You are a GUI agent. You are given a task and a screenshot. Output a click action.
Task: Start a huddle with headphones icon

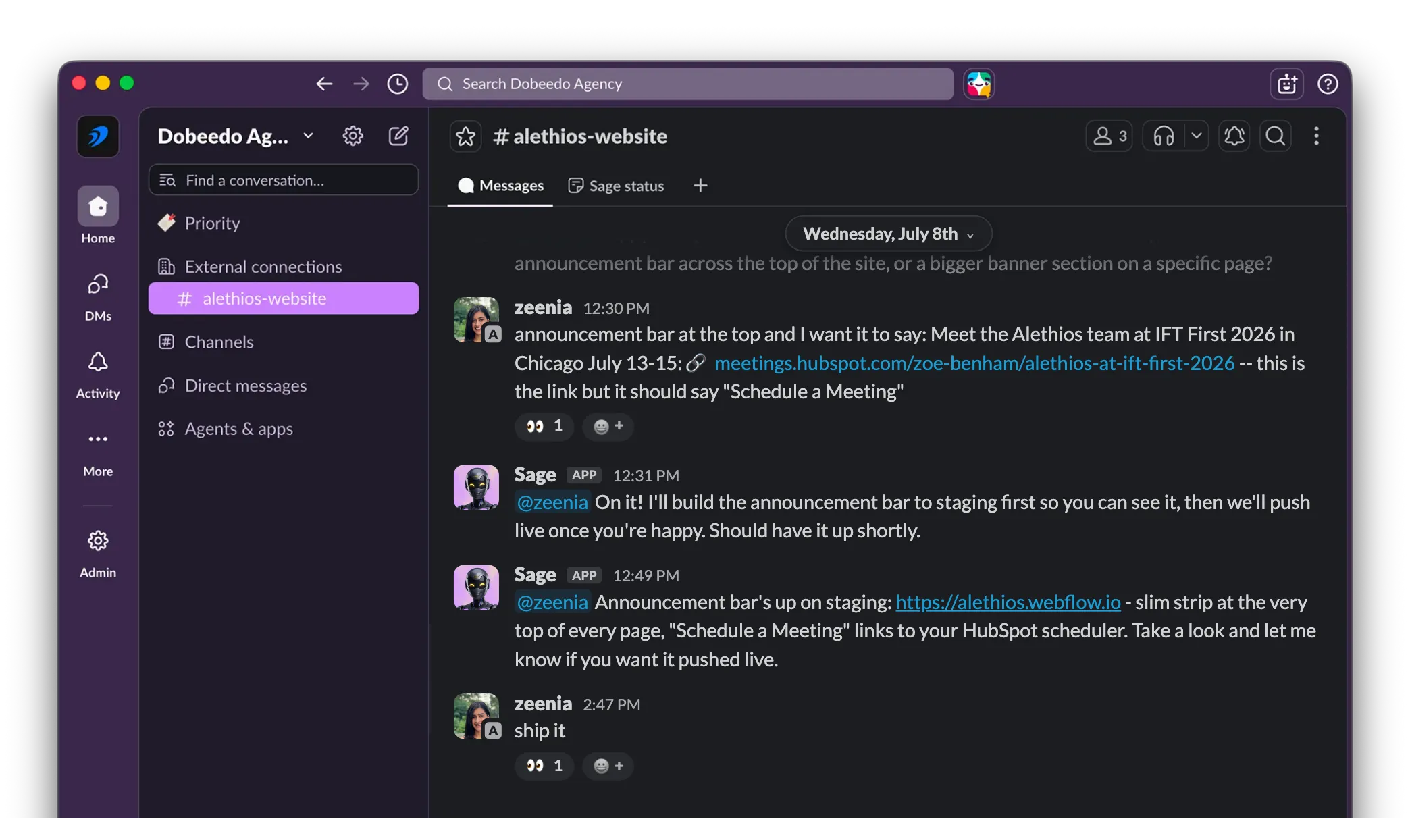click(1164, 136)
